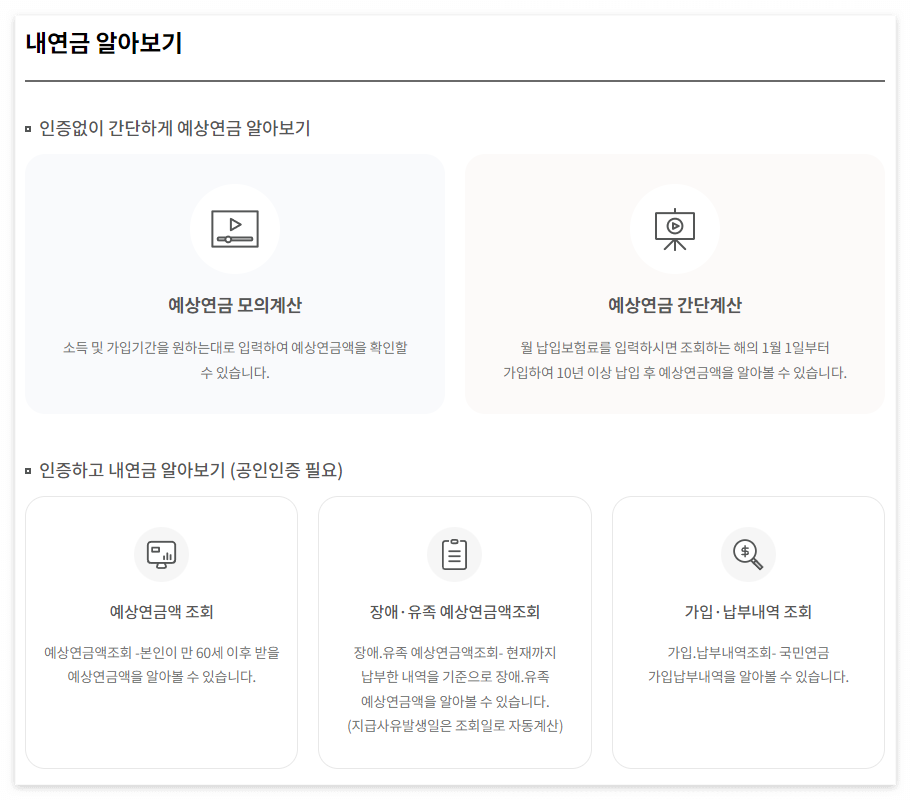Select the 예상연금액 조회 card
This screenshot has height=800, width=911.
point(162,630)
